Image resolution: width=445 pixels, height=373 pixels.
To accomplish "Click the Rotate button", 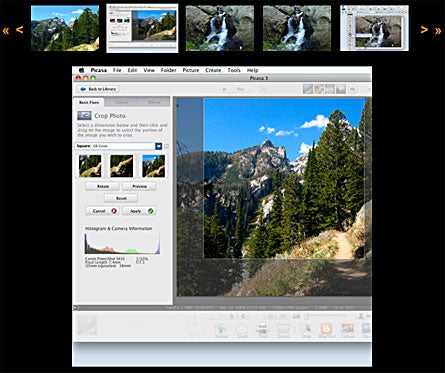I will point(102,186).
